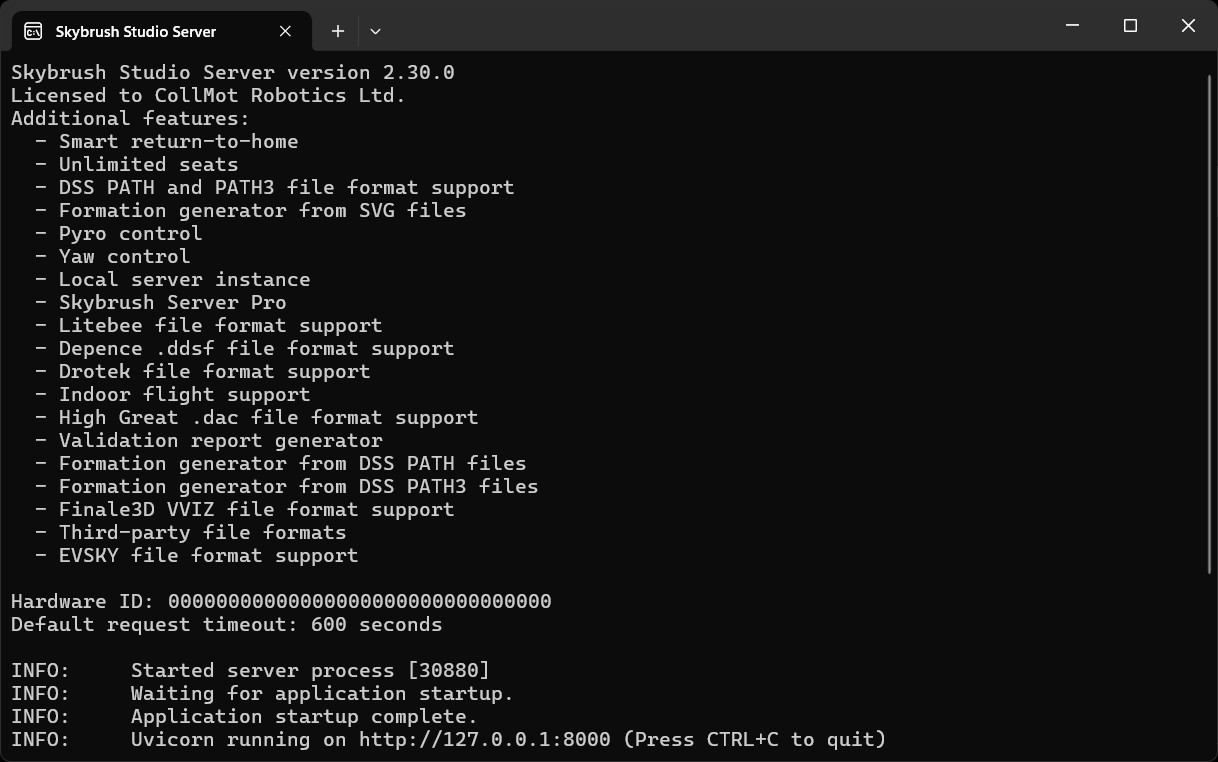
Task: Click the terminal icon on the Skybrush tab
Action: click(x=33, y=31)
